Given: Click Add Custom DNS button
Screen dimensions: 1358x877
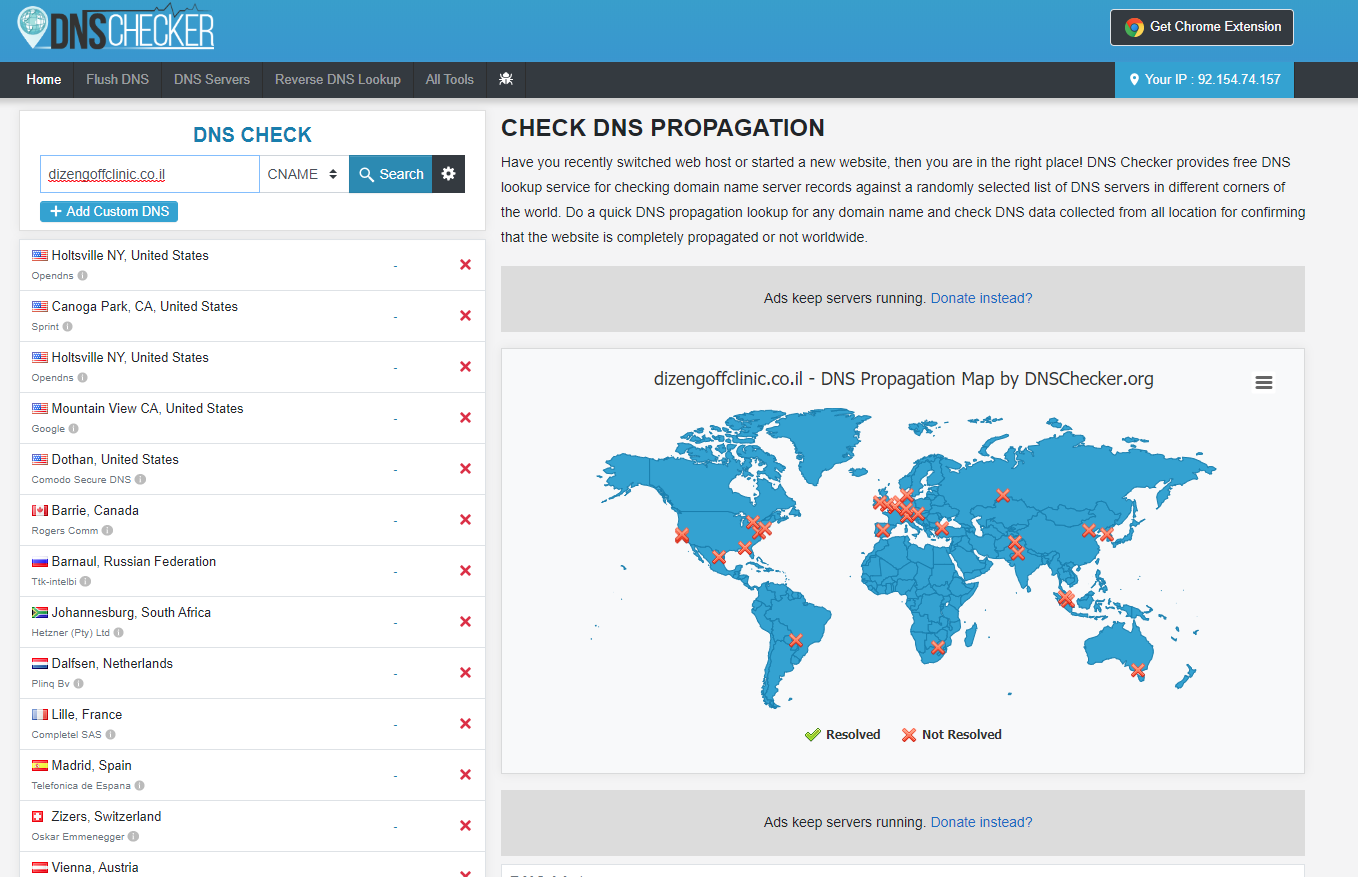Looking at the screenshot, I should [x=109, y=211].
